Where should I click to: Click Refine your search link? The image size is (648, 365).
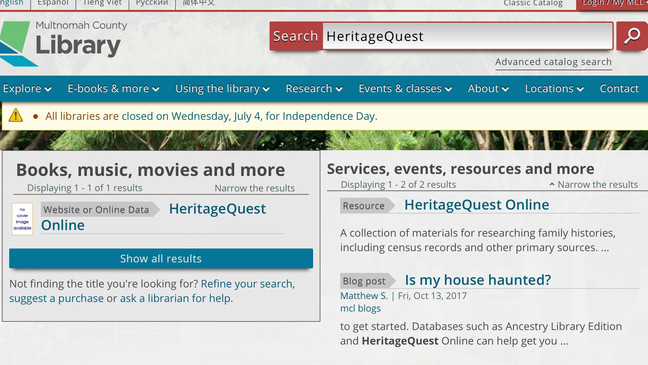click(x=247, y=284)
